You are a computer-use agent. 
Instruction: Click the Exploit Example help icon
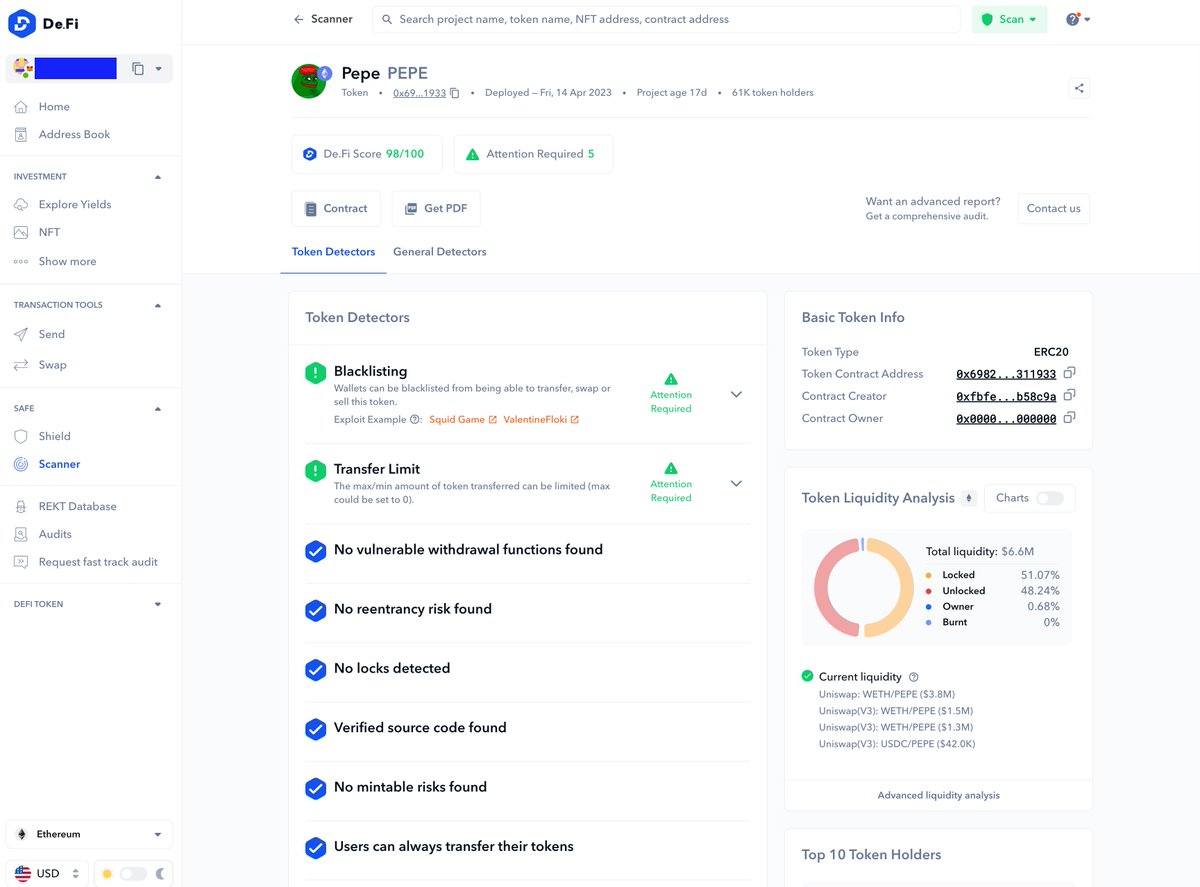click(x=415, y=420)
